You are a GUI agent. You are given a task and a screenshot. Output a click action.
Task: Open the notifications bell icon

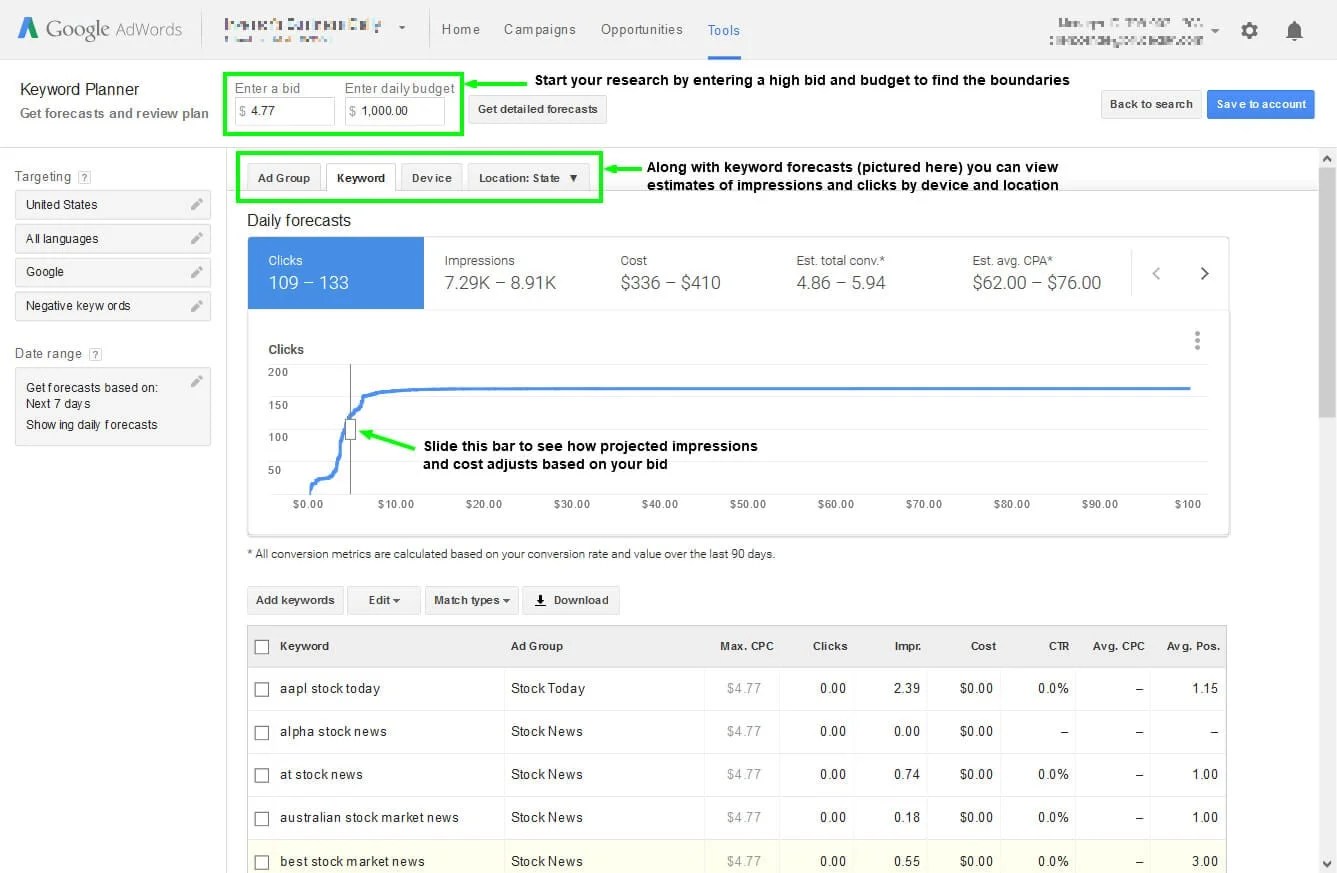pyautogui.click(x=1294, y=30)
